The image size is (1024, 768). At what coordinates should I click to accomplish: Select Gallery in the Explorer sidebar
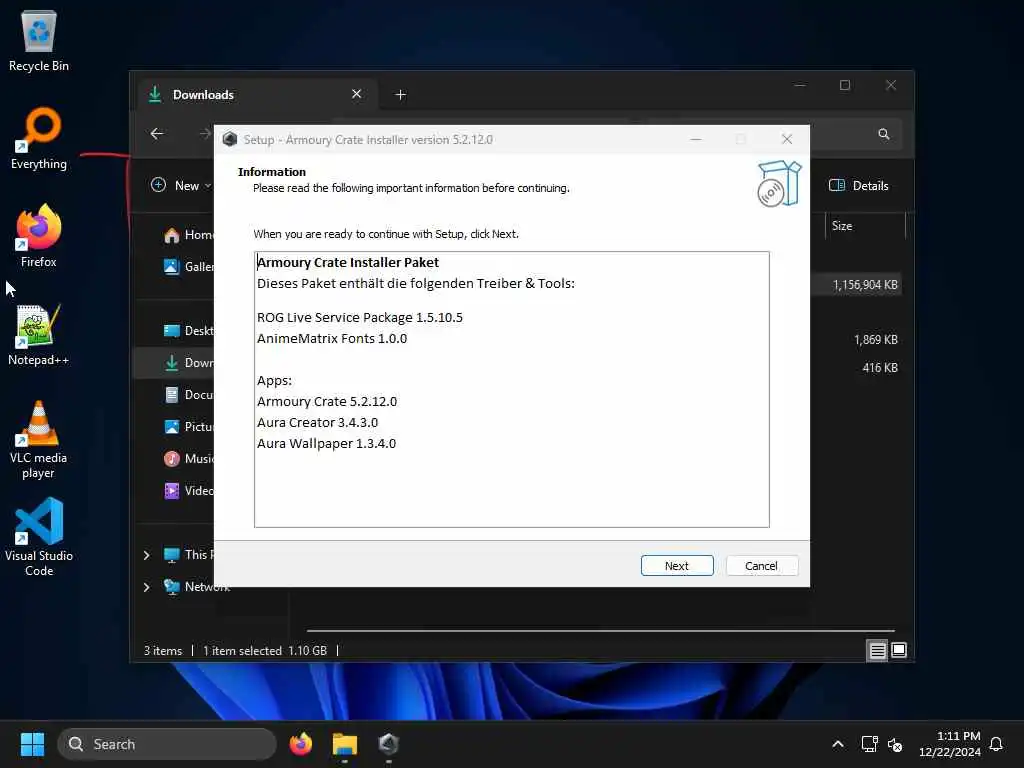pos(188,266)
